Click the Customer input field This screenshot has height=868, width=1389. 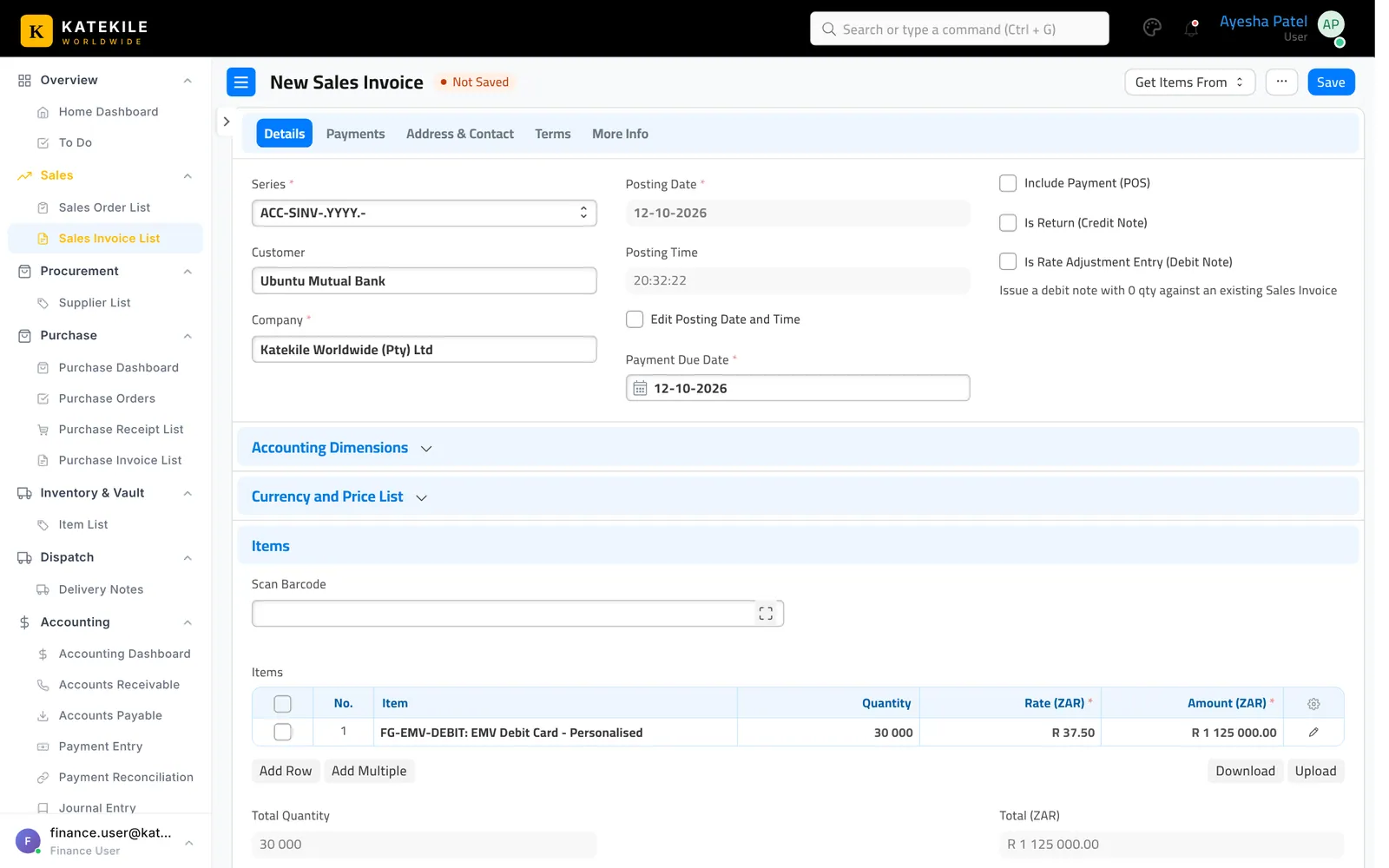[424, 281]
